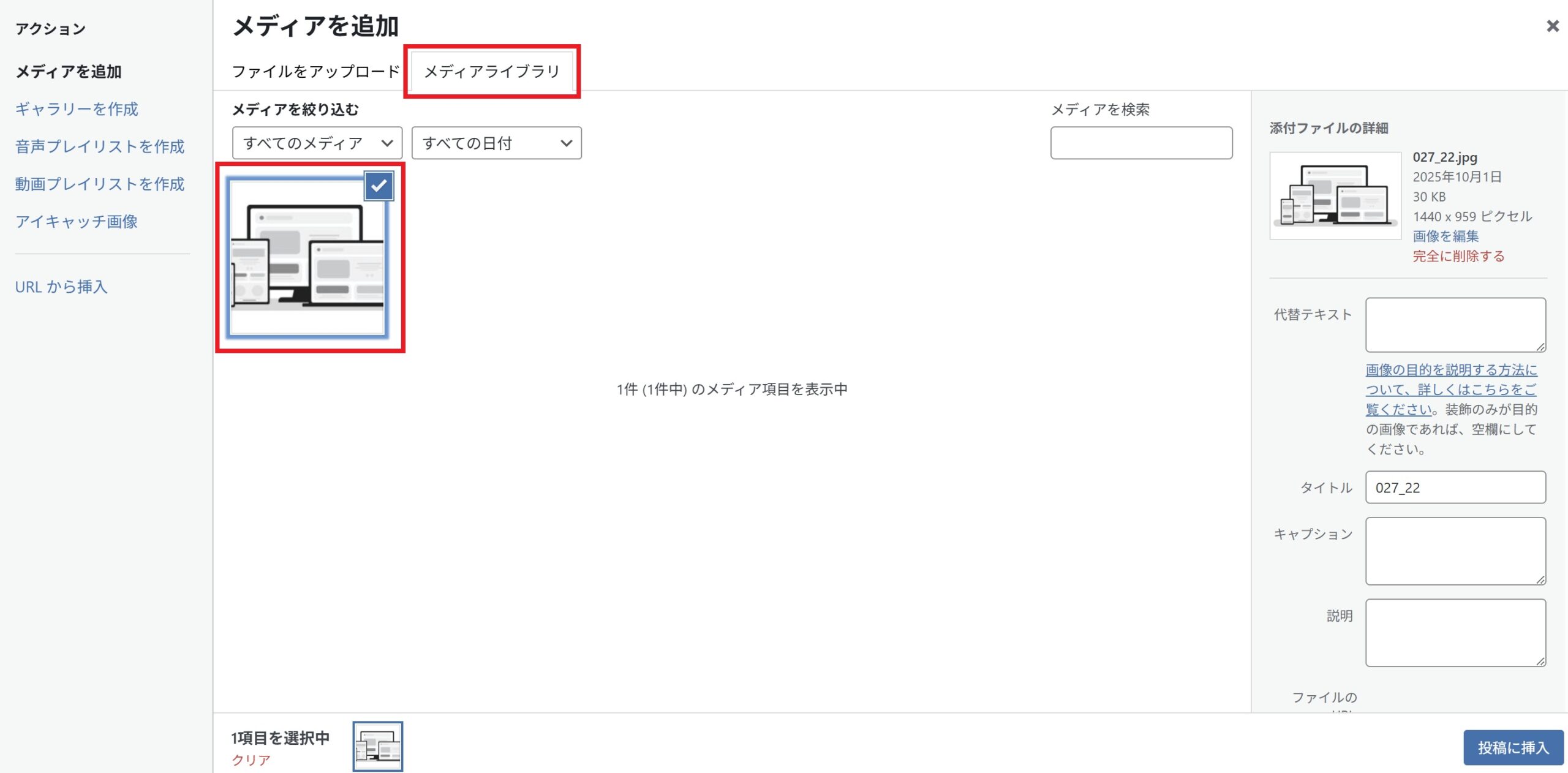Click the タイトル field containing 027_22

point(1455,488)
